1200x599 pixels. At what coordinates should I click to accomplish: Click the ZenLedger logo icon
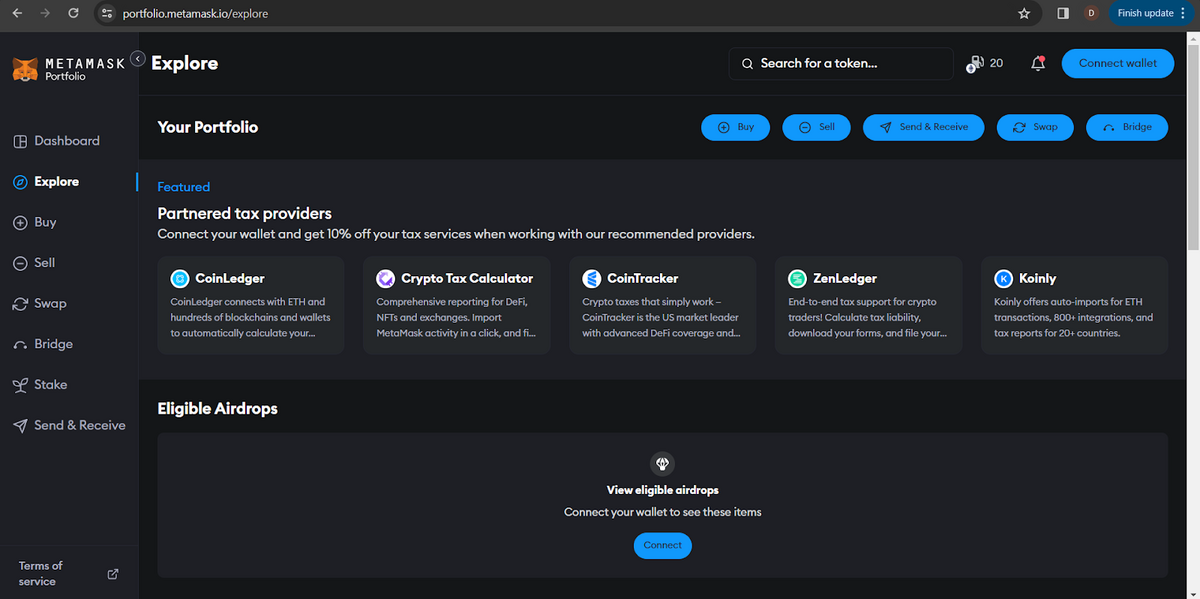[x=797, y=278]
